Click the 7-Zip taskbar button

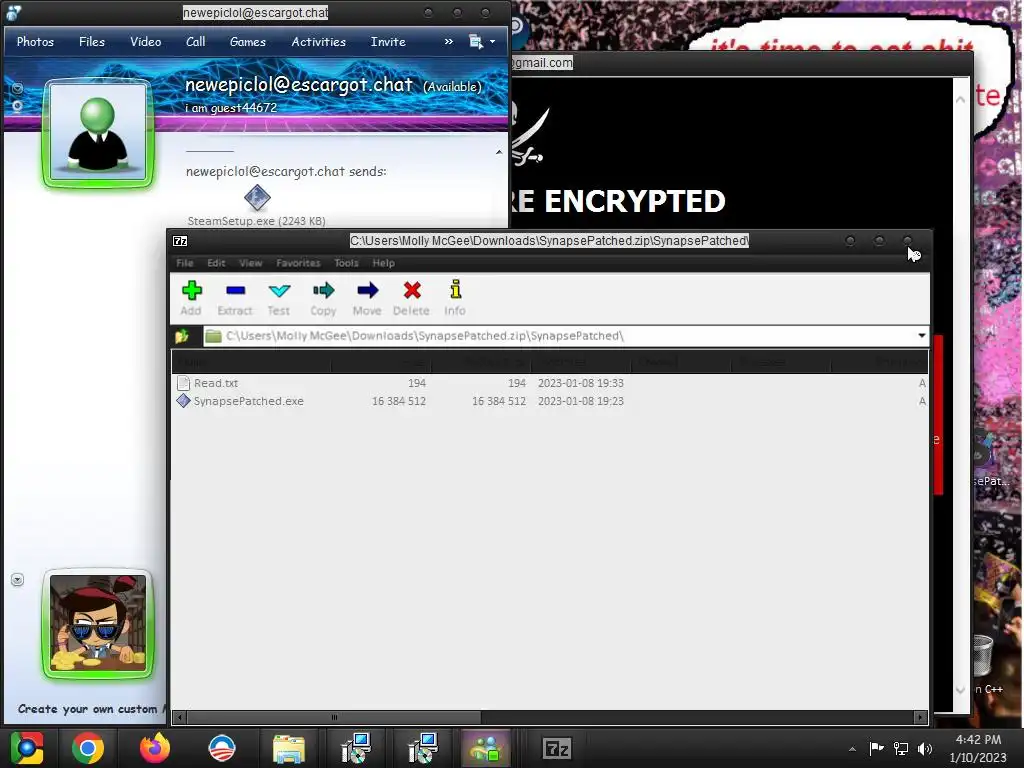(557, 748)
